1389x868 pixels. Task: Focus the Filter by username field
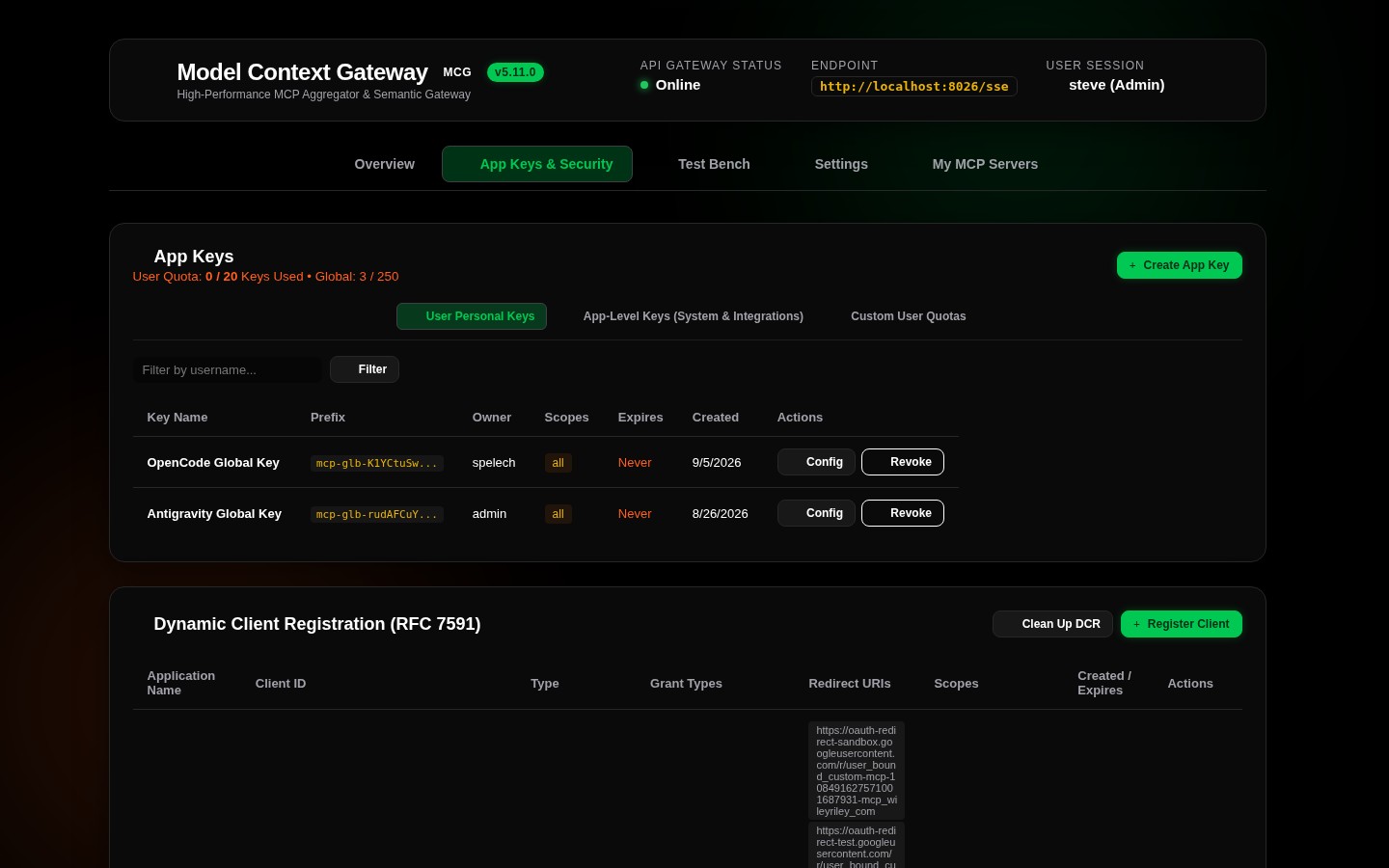click(x=228, y=369)
